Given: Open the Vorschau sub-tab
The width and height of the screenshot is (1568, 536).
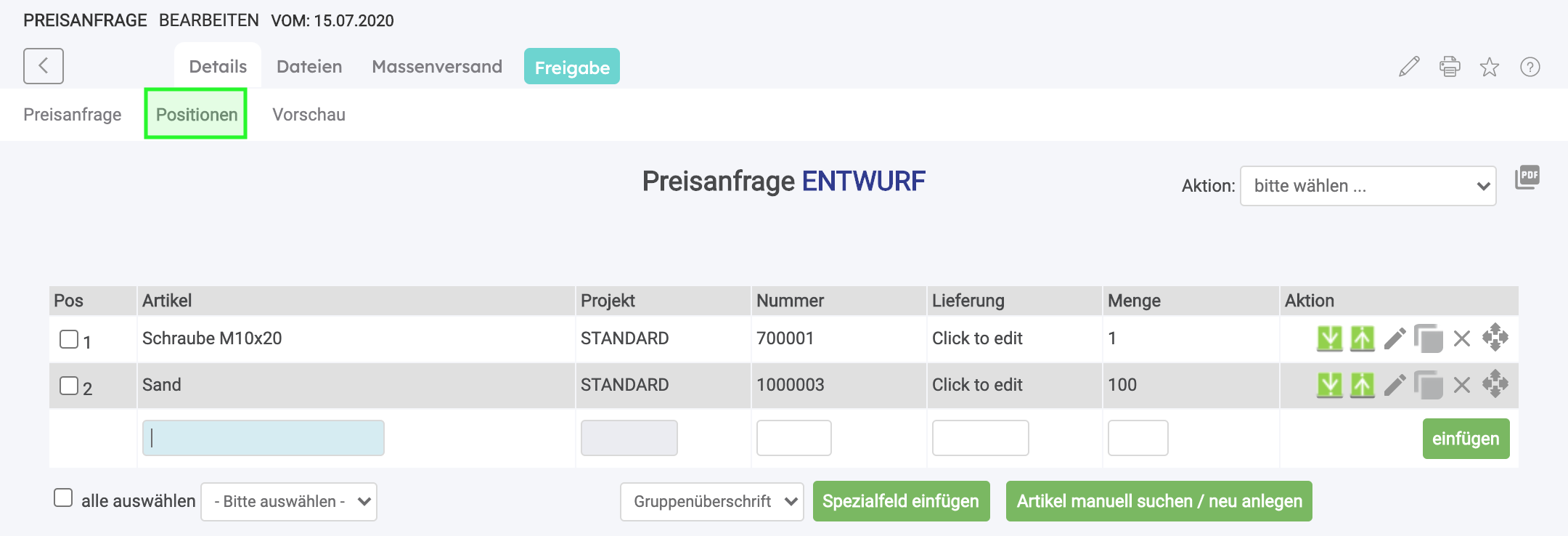Looking at the screenshot, I should [309, 115].
